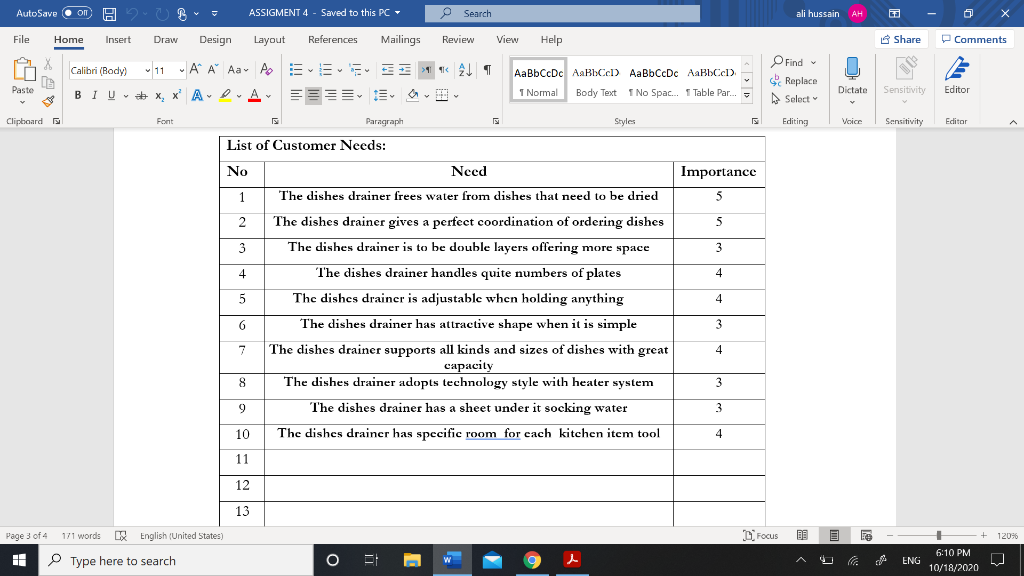Open the Design ribbon tab
This screenshot has width=1024, height=576.
click(215, 40)
